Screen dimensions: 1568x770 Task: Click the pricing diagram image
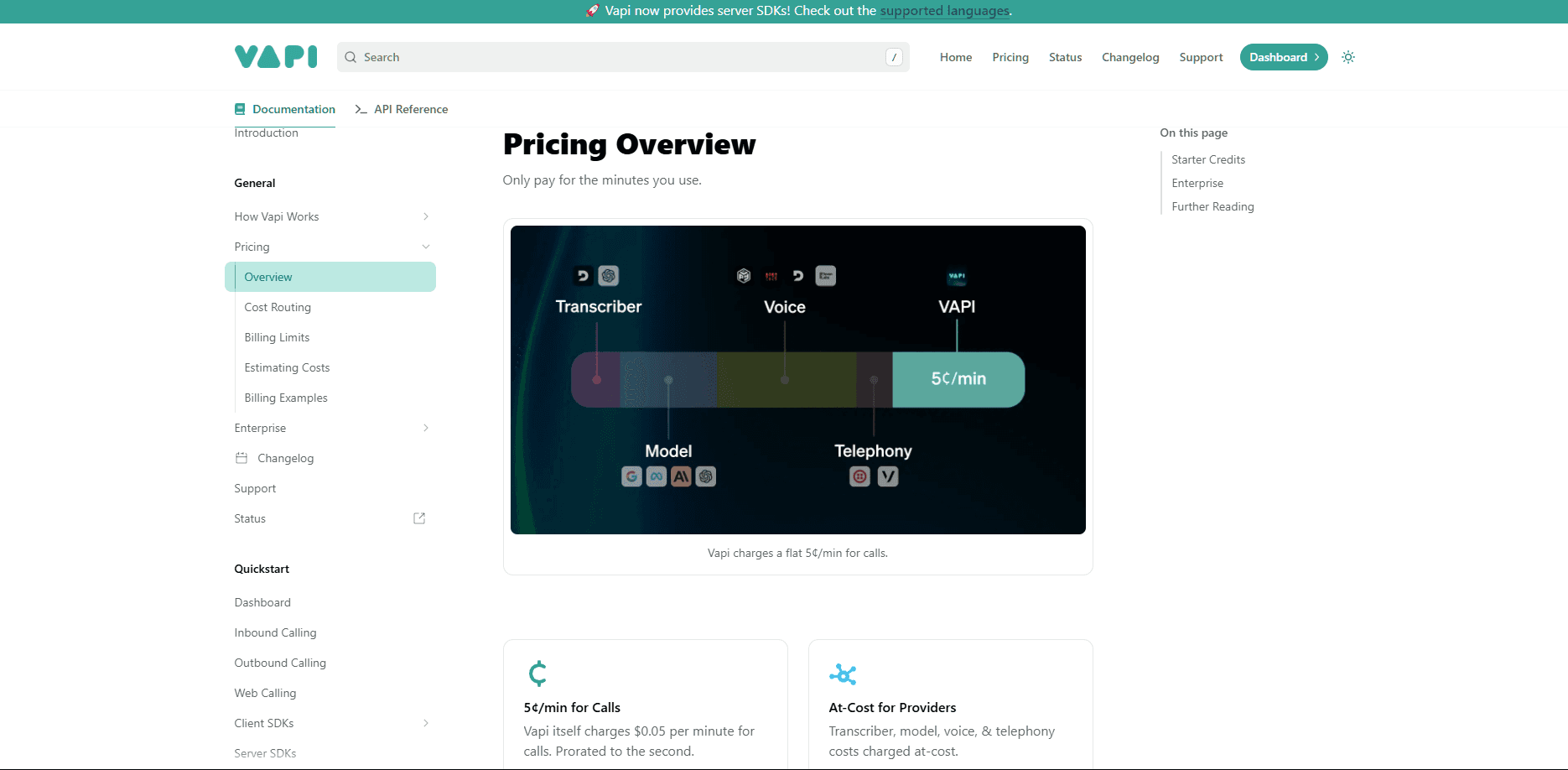(x=797, y=380)
